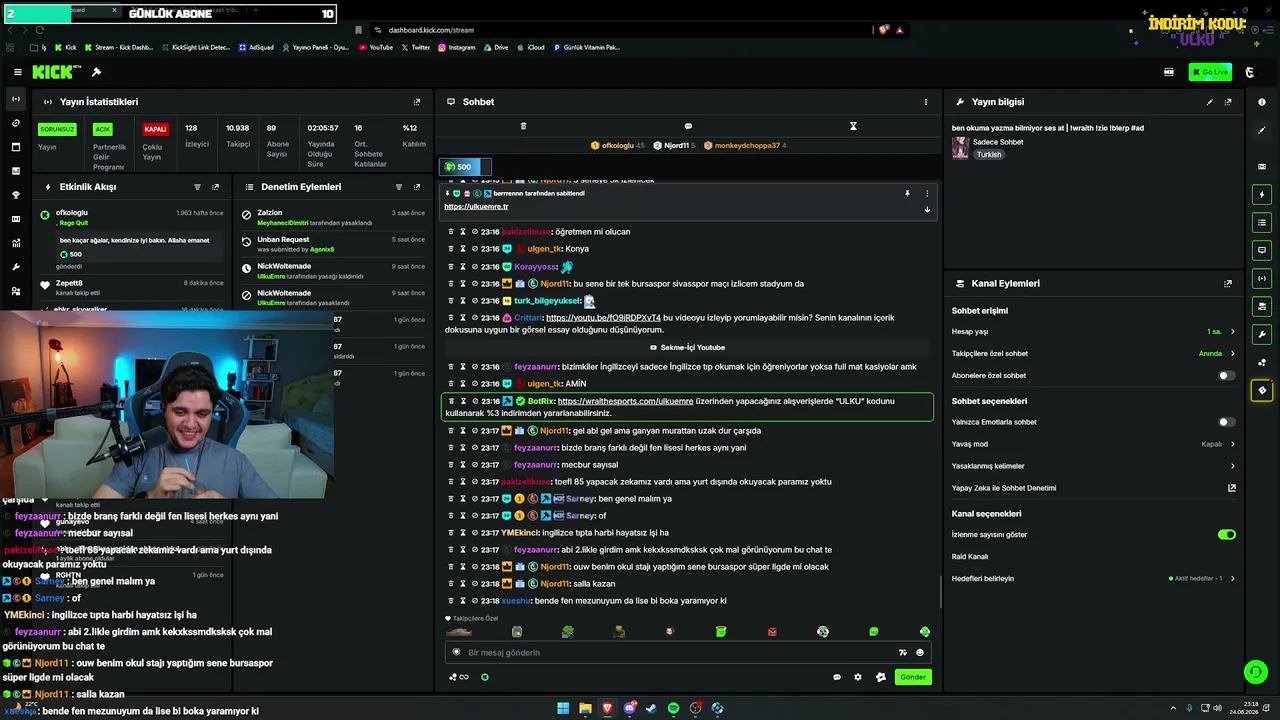1280x720 pixels.
Task: Pop out the Kanal Eylemleri panel
Action: 1228,284
